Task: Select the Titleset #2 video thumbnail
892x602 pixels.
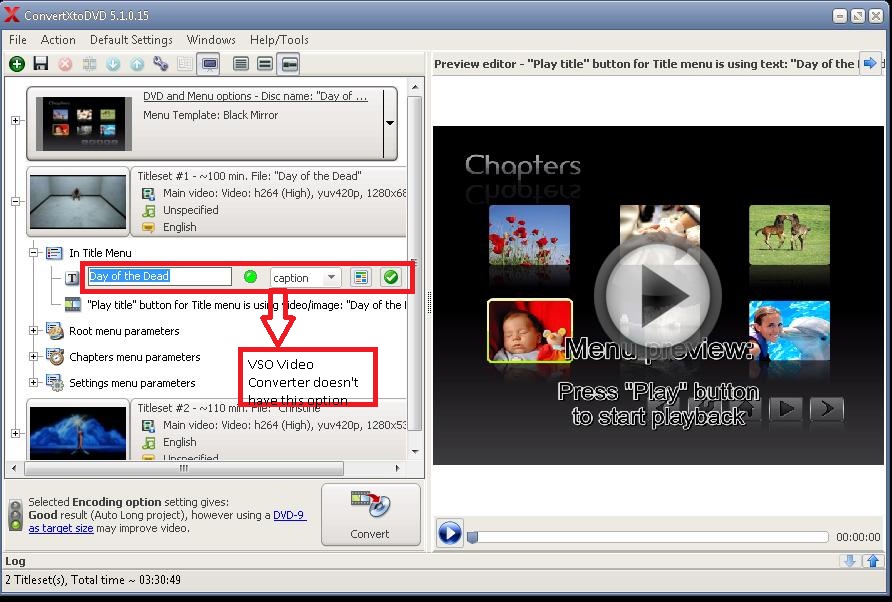Action: pos(78,433)
